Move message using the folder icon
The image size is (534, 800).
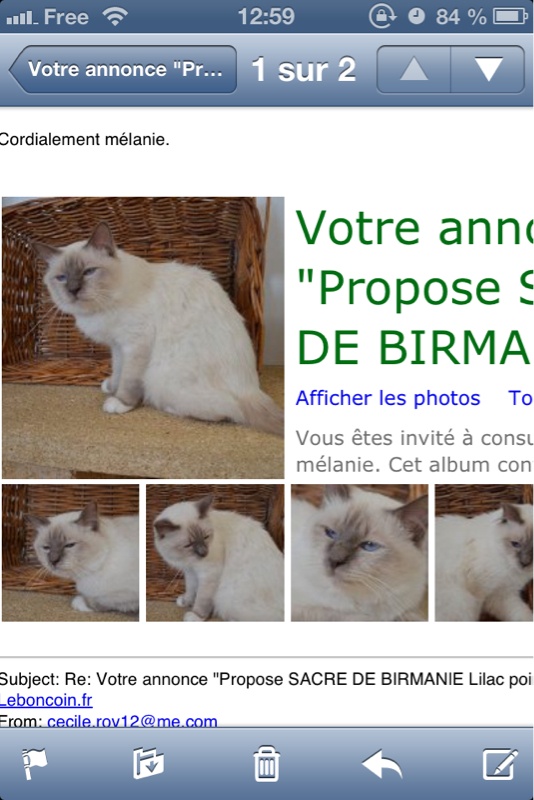(148, 763)
